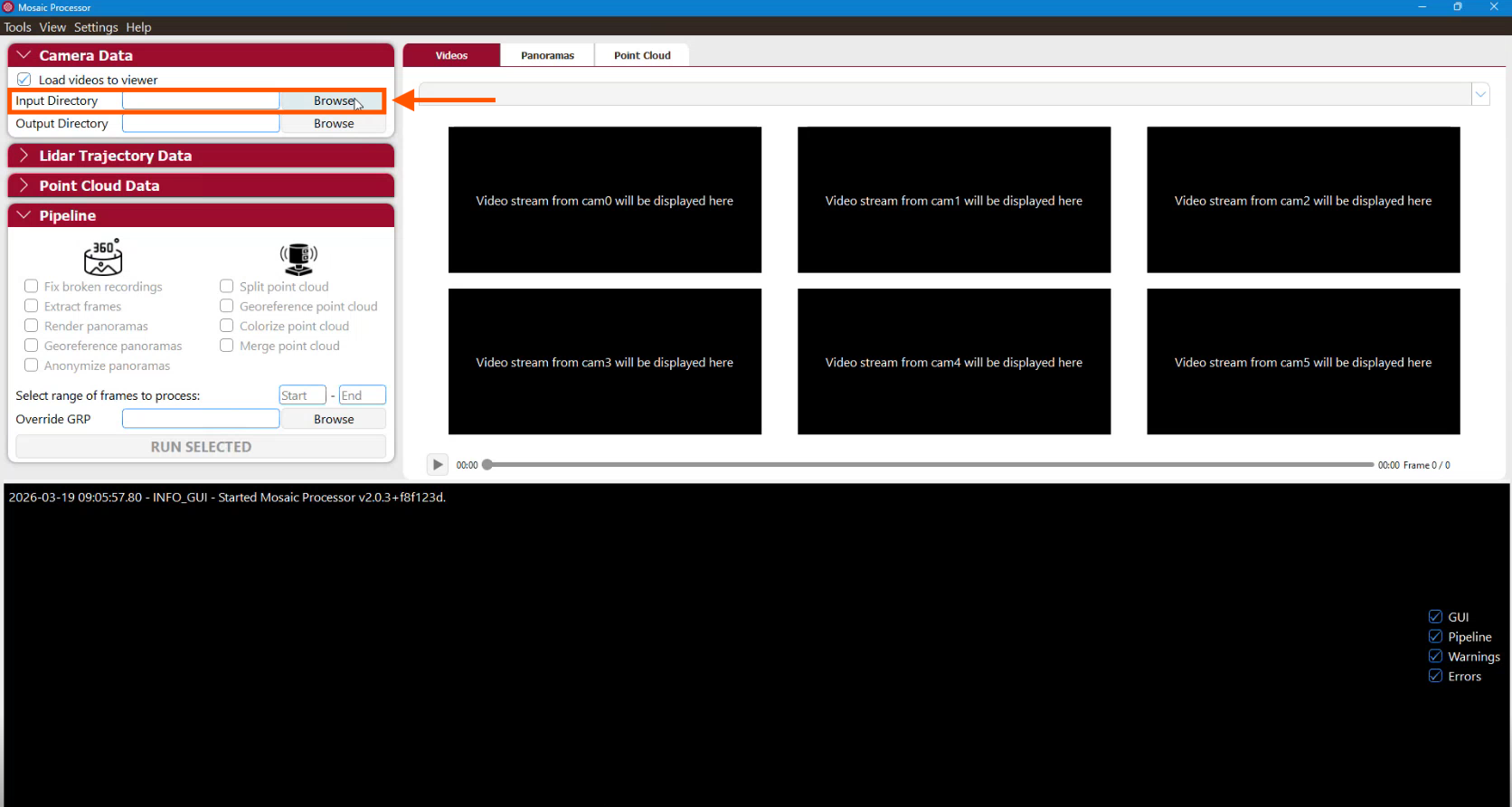
Task: Click the video timeline seek slider
Action: pos(930,465)
